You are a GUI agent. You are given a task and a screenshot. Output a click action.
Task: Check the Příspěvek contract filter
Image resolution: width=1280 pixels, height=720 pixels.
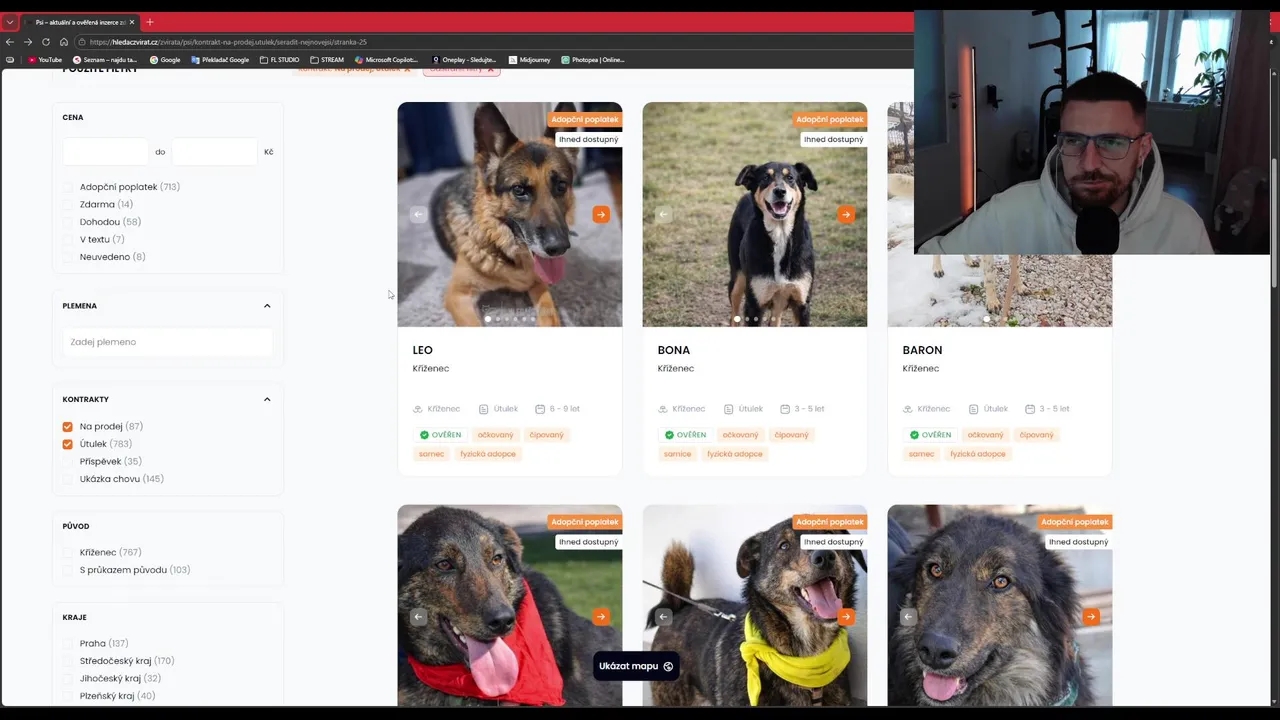68,461
